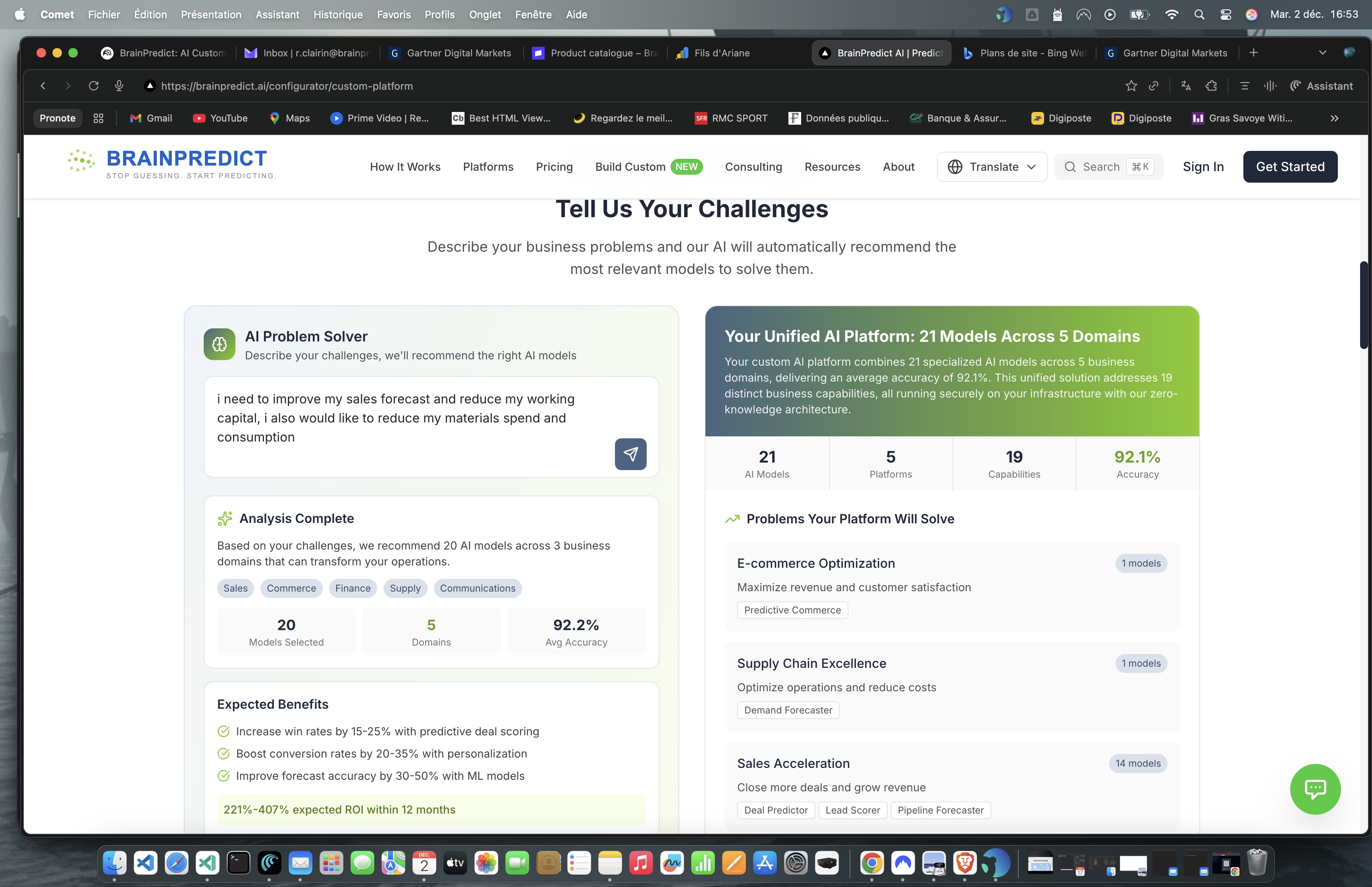Open YouTube from the bookmarks bar

(x=220, y=118)
